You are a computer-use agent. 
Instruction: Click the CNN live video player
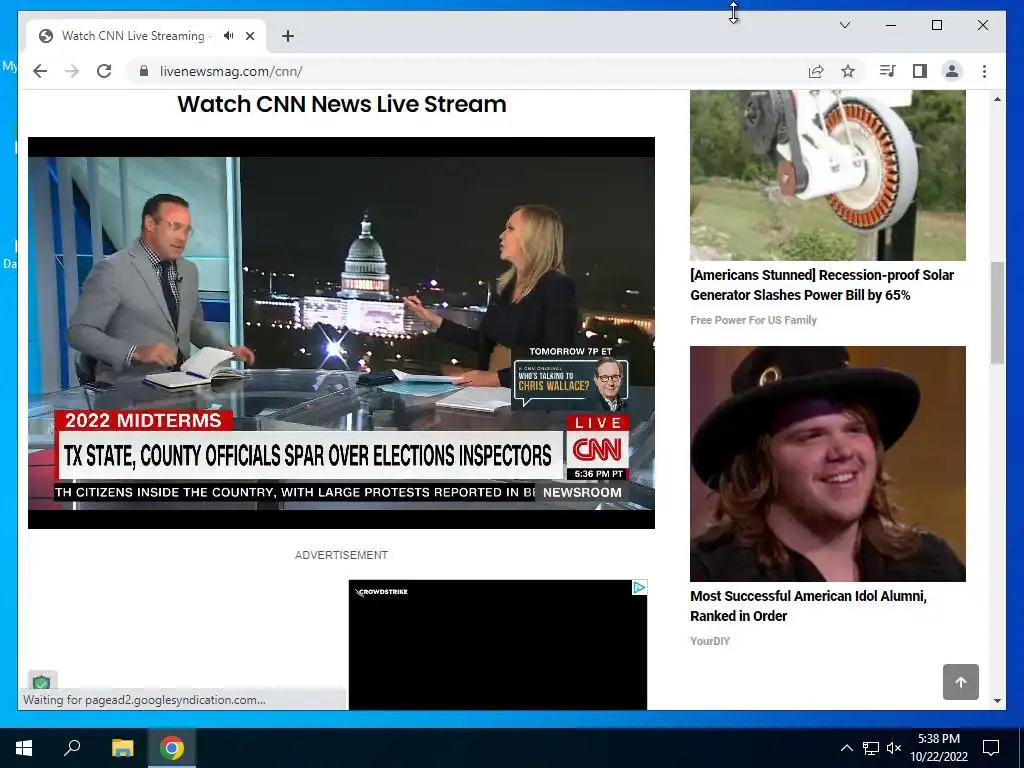[341, 333]
